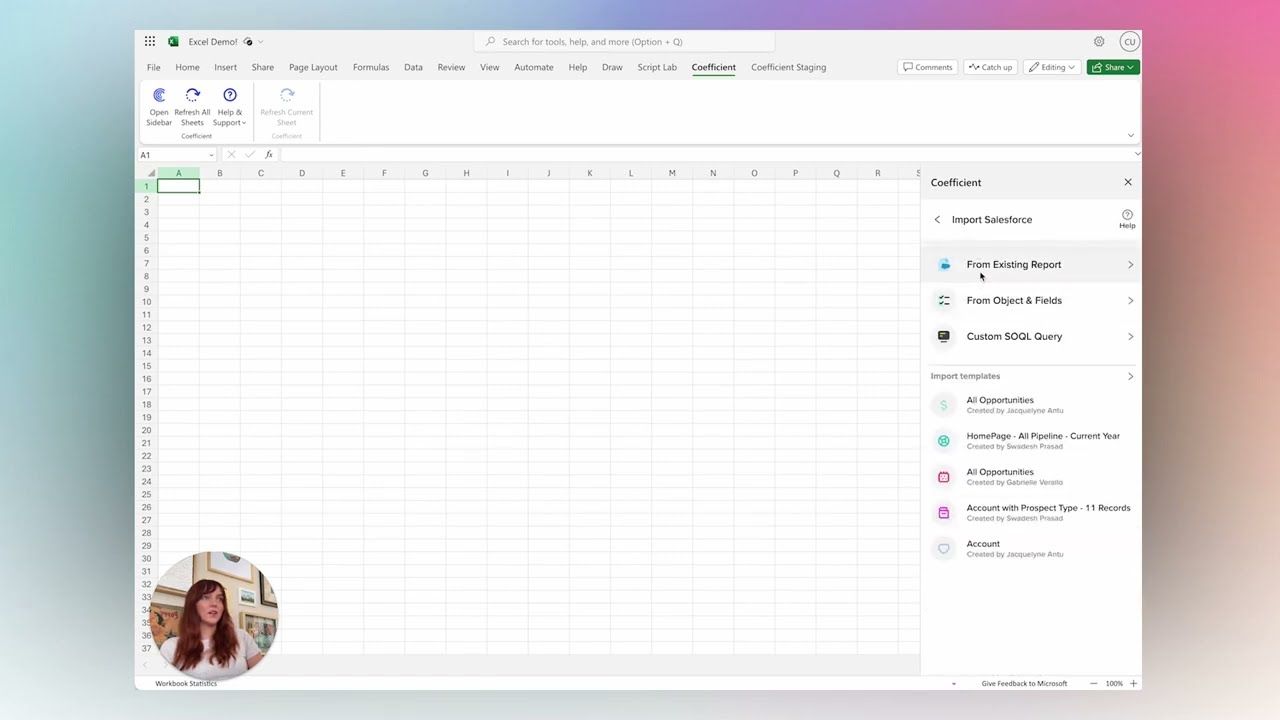This screenshot has height=720, width=1280.
Task: Click the search box in title bar
Action: coord(624,42)
